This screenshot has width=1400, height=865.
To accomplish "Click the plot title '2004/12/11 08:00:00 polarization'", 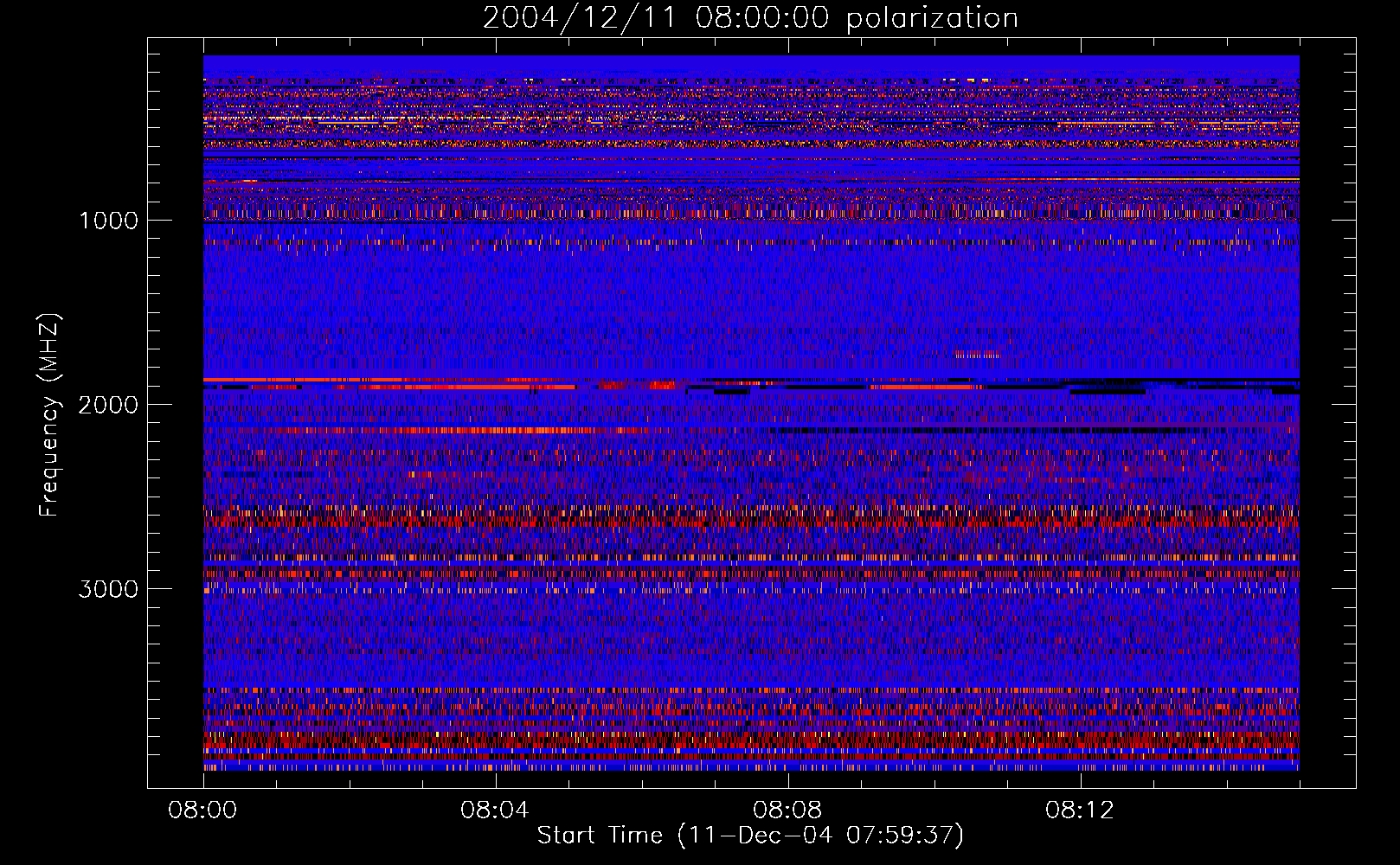I will [x=750, y=18].
